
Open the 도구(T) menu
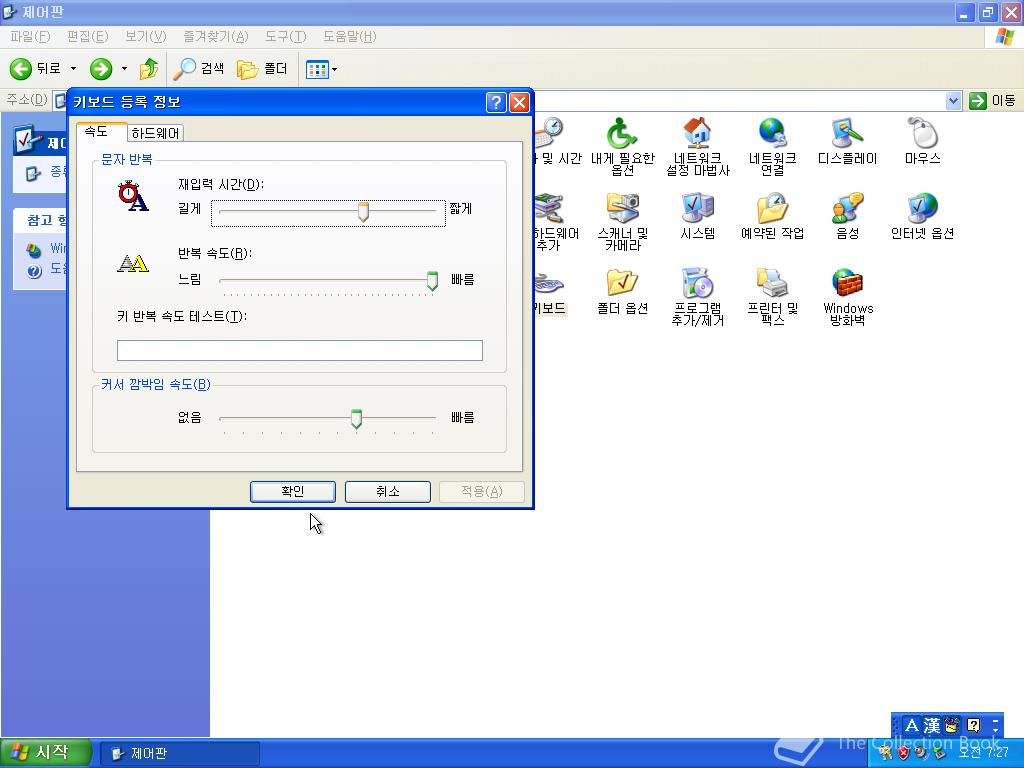[285, 37]
